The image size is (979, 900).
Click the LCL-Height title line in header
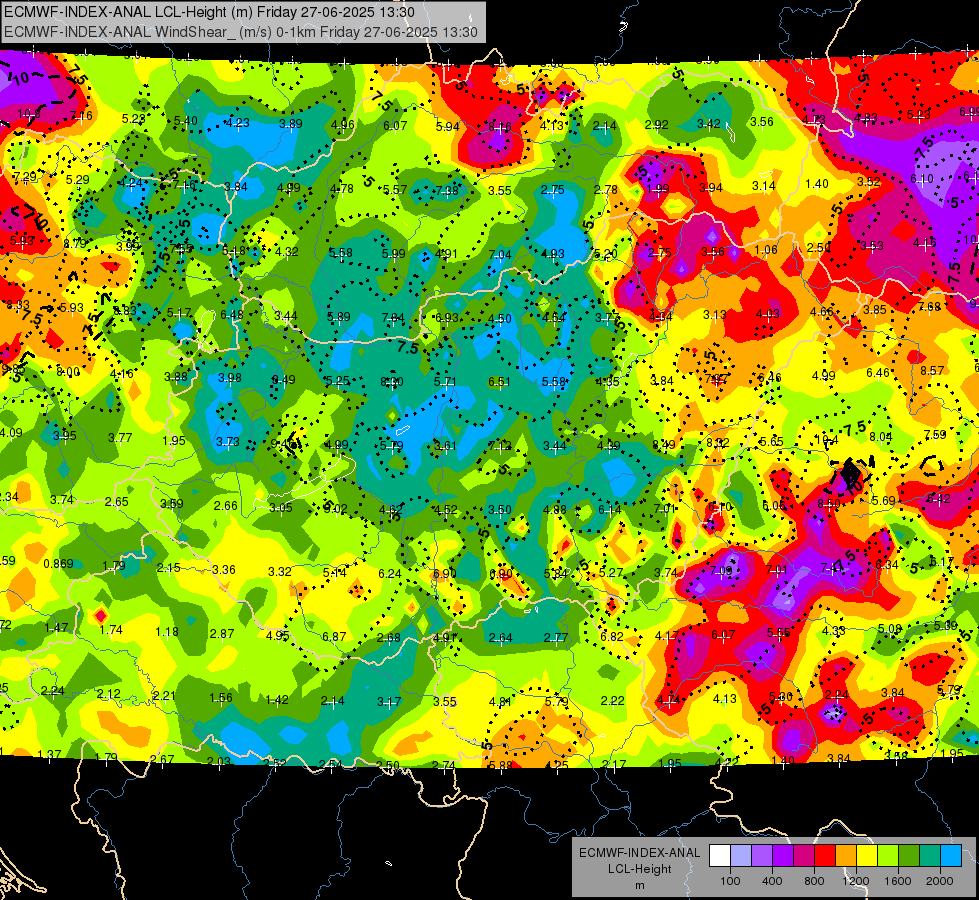point(209,12)
